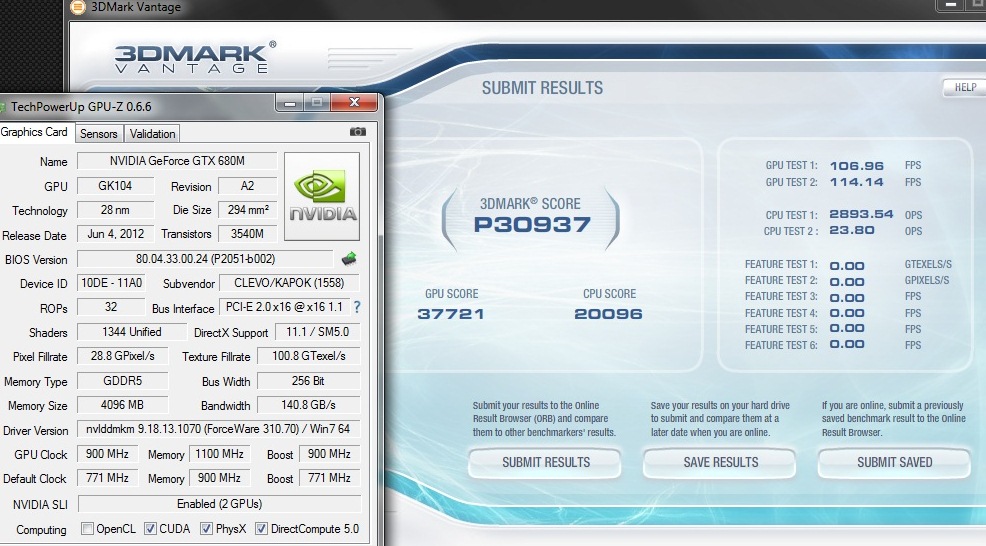Click the Transistors field 3540M
986x546 pixels.
248,234
